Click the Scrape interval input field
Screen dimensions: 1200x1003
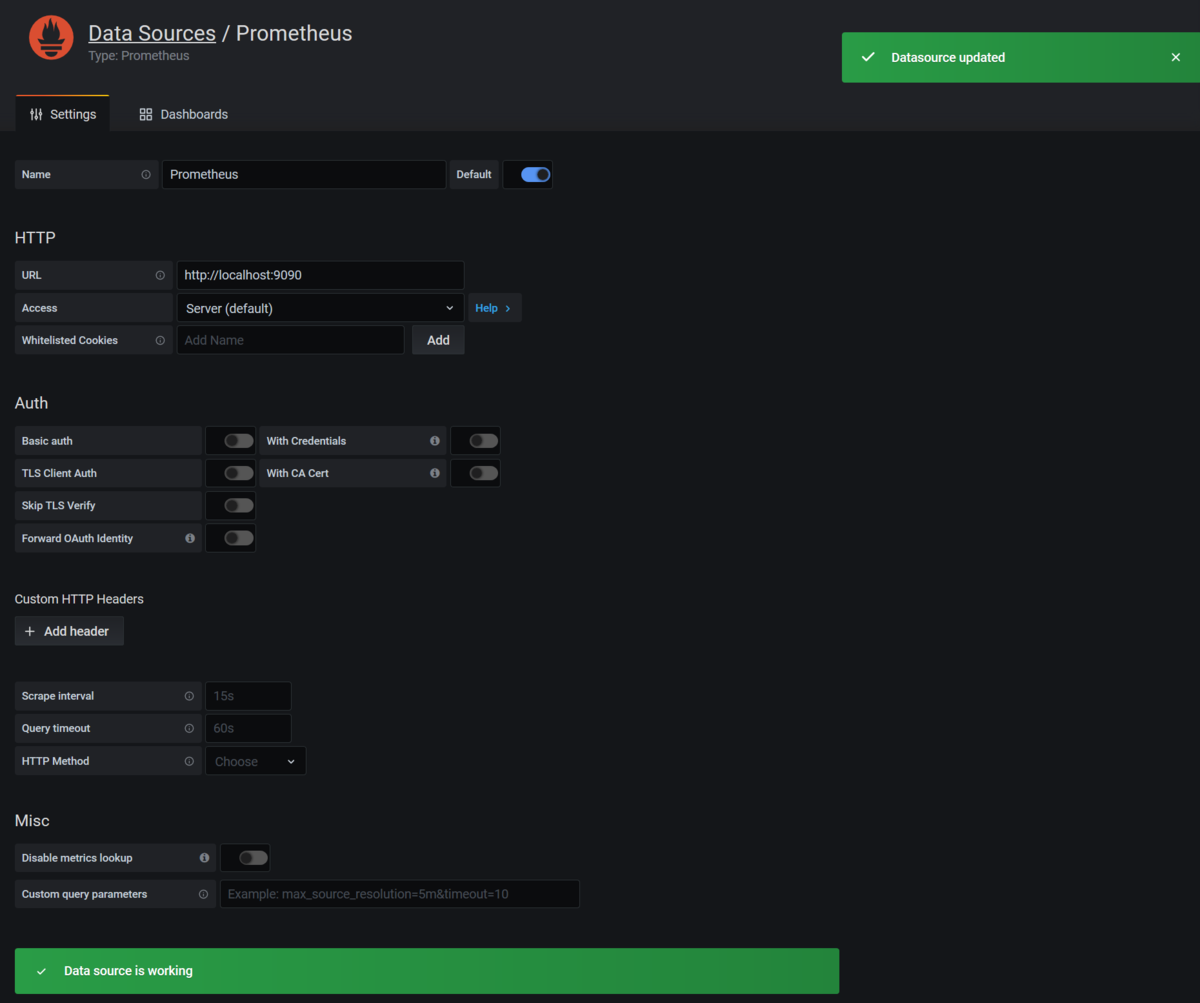click(248, 696)
